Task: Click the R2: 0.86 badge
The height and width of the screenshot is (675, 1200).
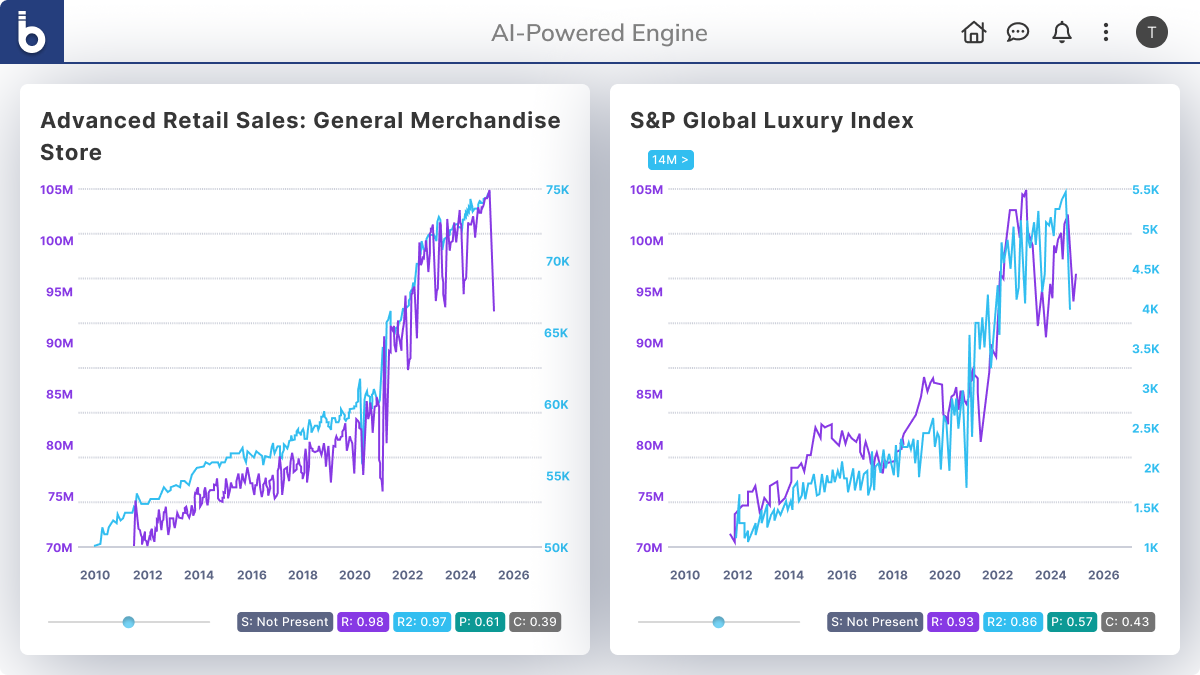Action: tap(1013, 622)
